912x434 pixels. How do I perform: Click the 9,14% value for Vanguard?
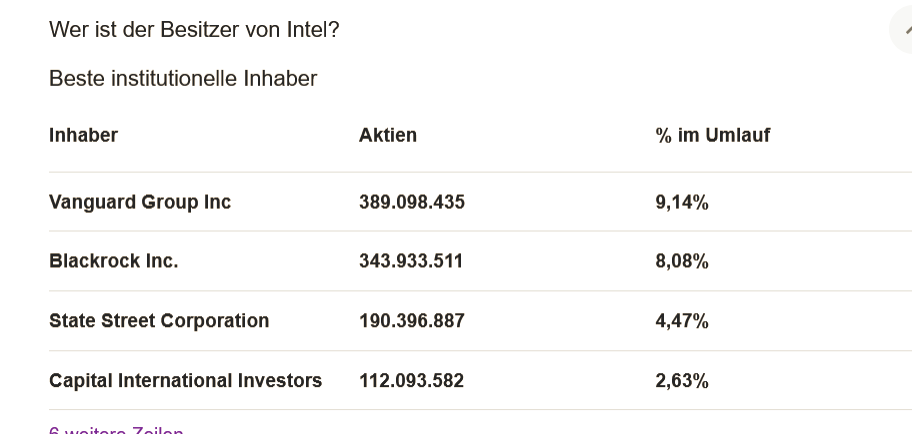pyautogui.click(x=682, y=202)
